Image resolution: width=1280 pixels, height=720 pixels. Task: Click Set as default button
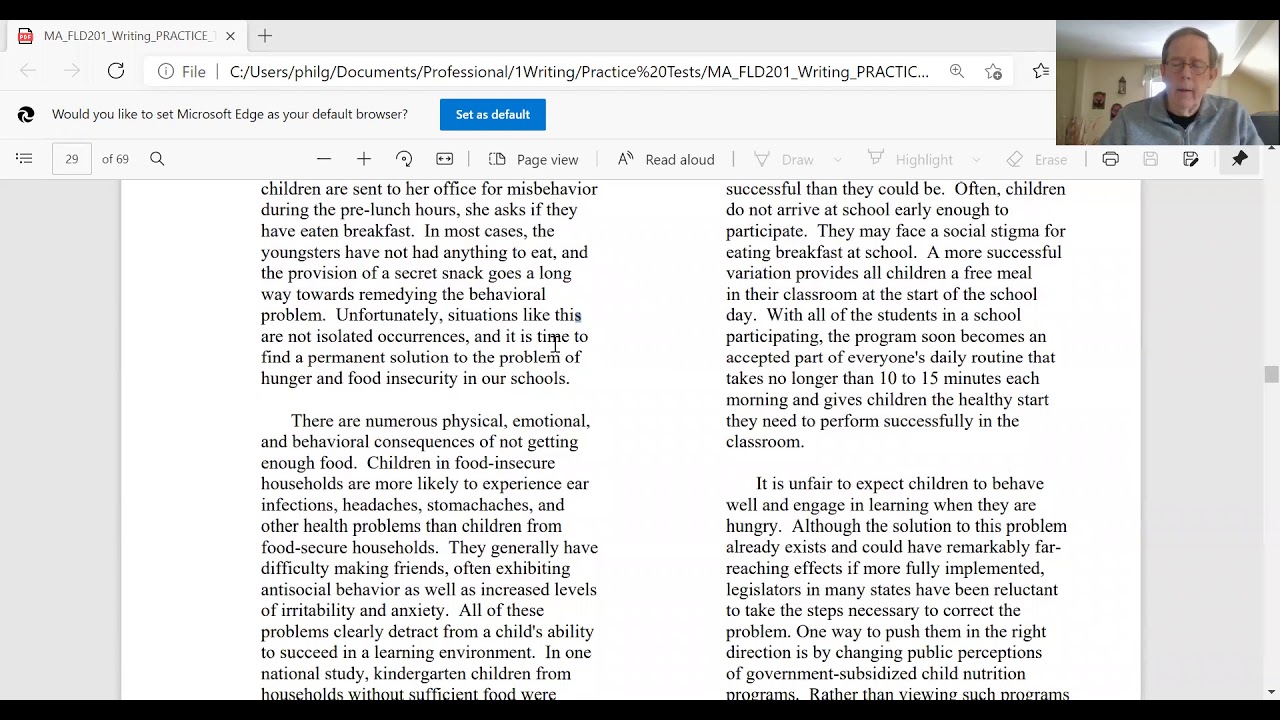coord(493,114)
